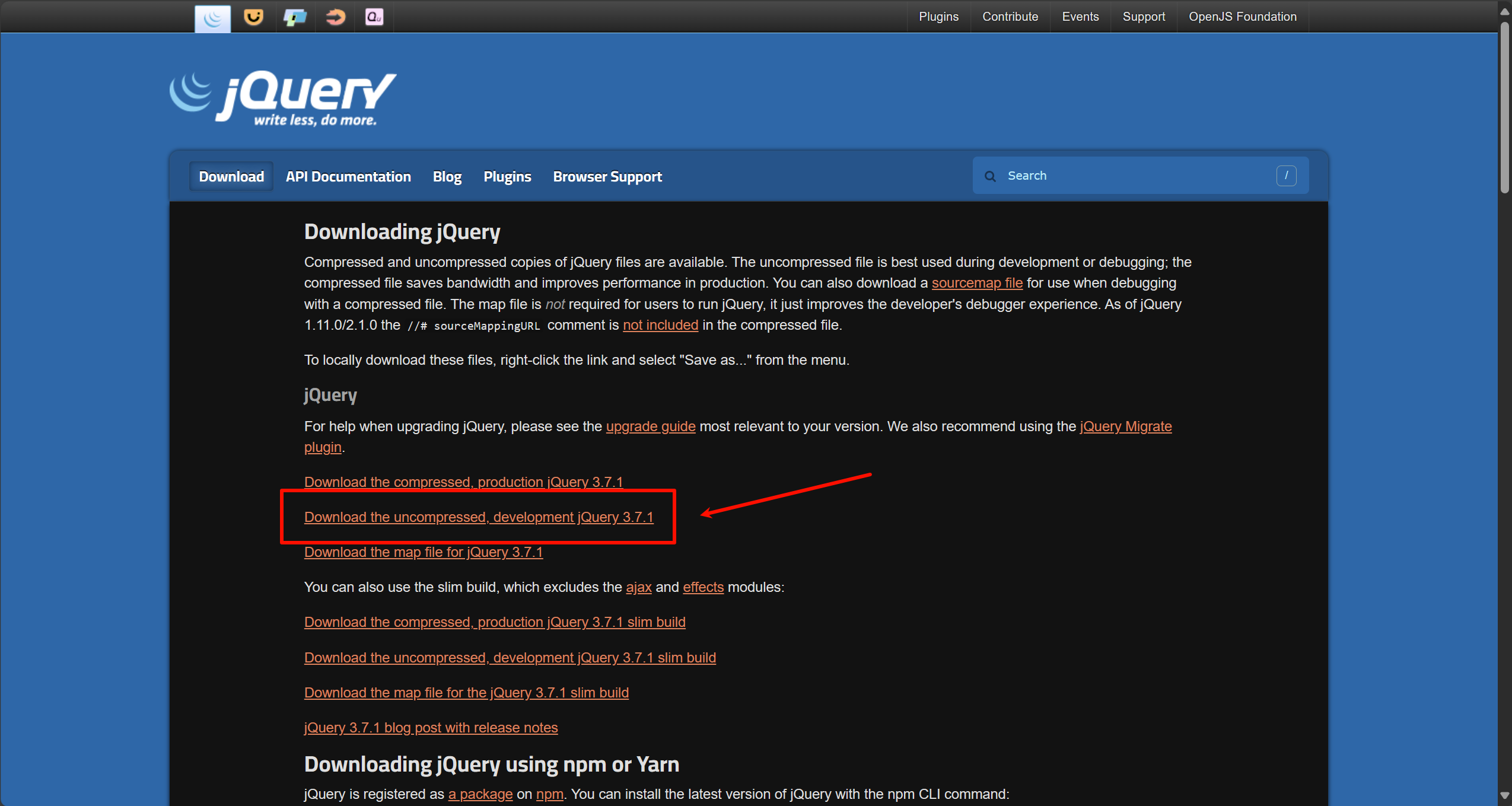Open the QUnit project icon
Image resolution: width=1512 pixels, height=806 pixels.
(x=374, y=17)
